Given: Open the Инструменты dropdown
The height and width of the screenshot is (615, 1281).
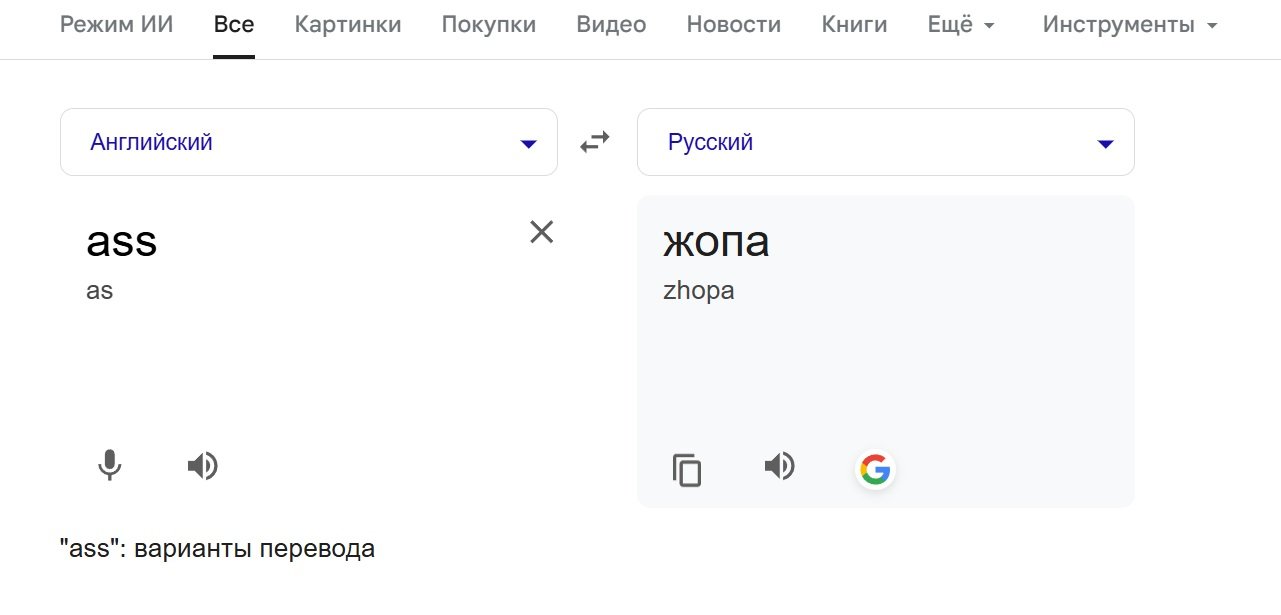Looking at the screenshot, I should point(1130,25).
